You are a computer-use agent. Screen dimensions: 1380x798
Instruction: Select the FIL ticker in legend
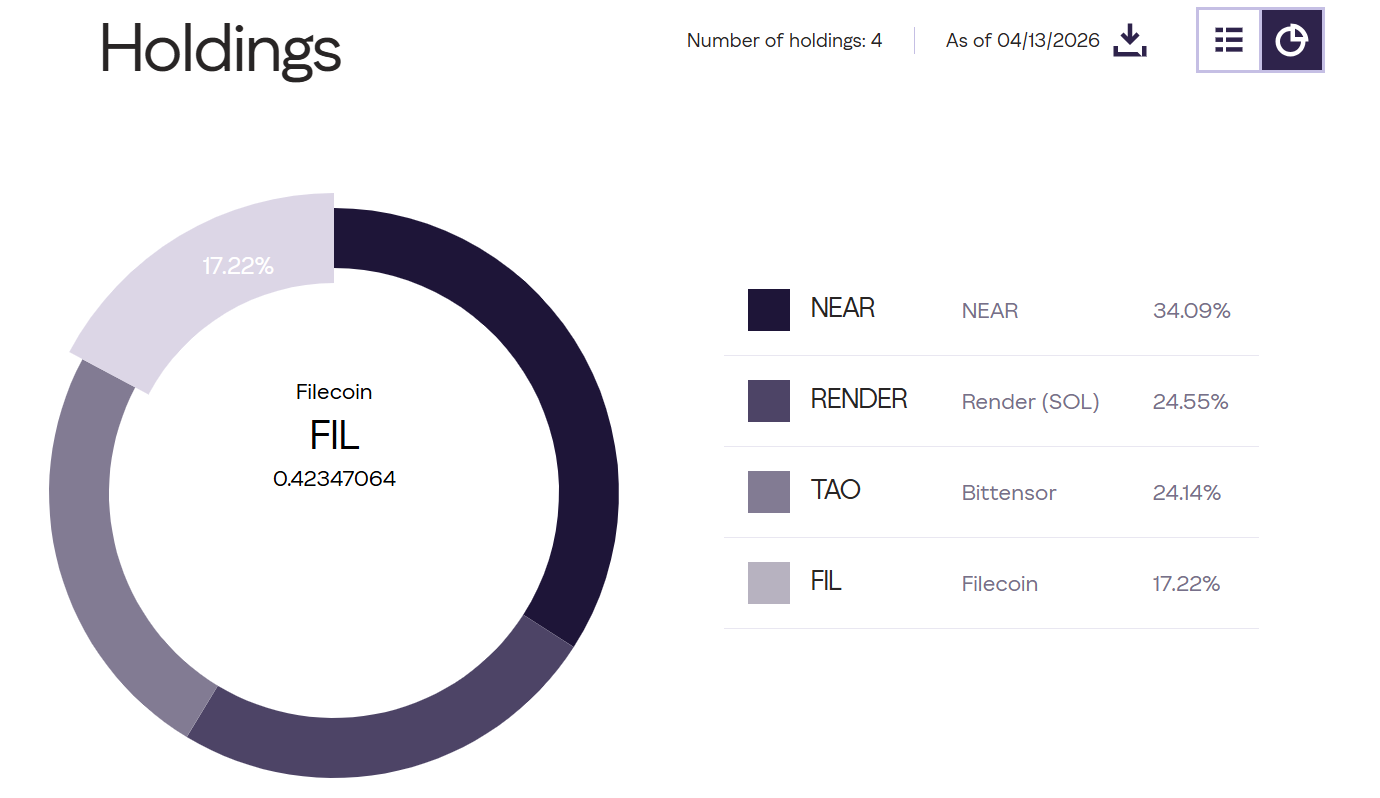(825, 581)
